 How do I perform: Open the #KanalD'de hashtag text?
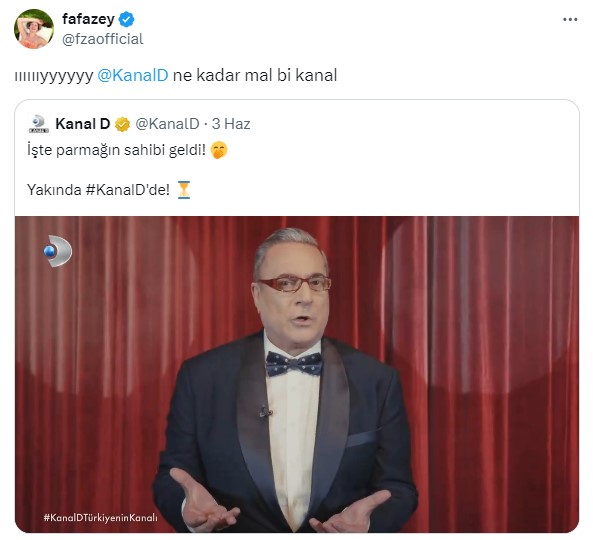pos(127,190)
